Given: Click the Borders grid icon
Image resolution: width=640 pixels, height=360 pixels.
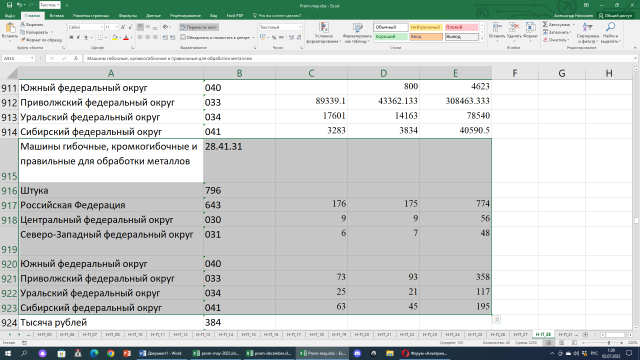Looking at the screenshot, I should pos(100,38).
